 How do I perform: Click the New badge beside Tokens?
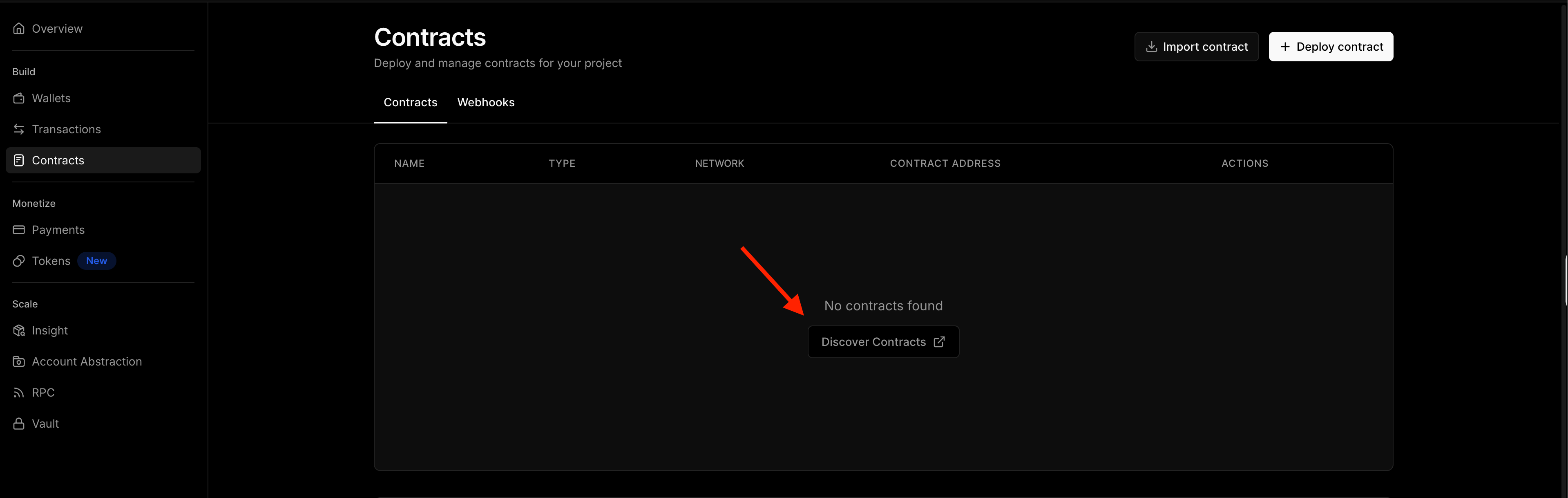[96, 260]
